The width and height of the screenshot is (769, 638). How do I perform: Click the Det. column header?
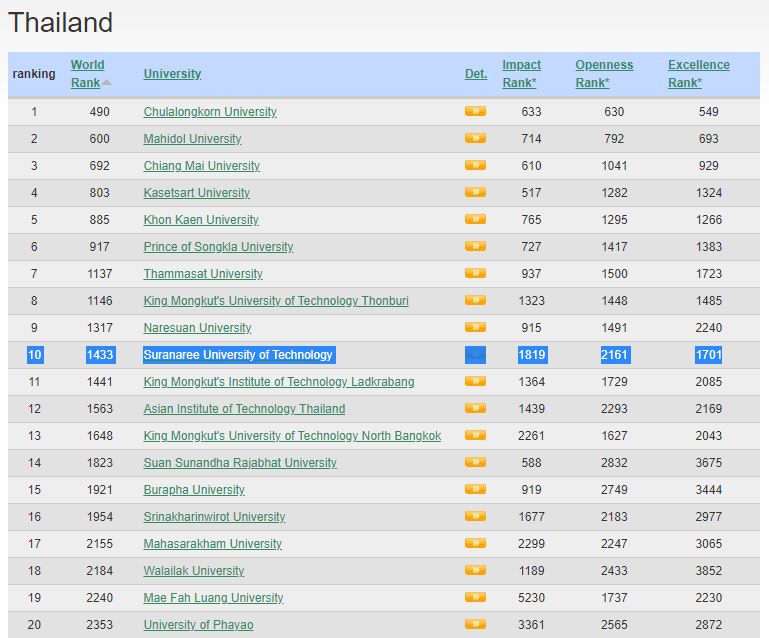(x=476, y=74)
